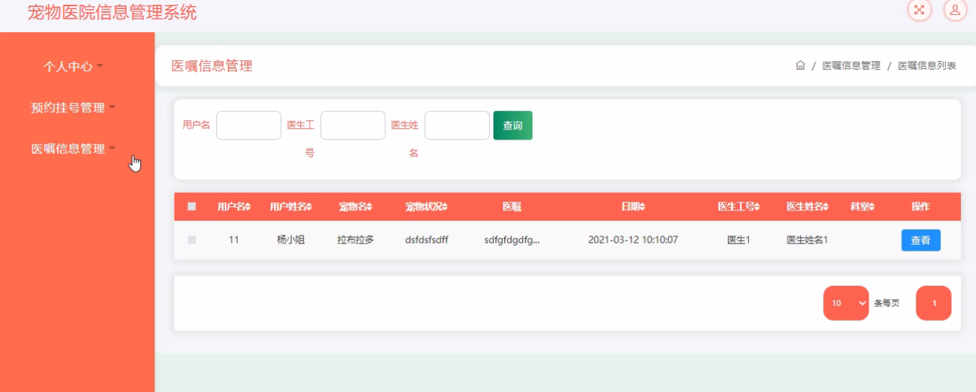The image size is (976, 392).
Task: Select the 医生姓名1 cell
Action: point(807,240)
